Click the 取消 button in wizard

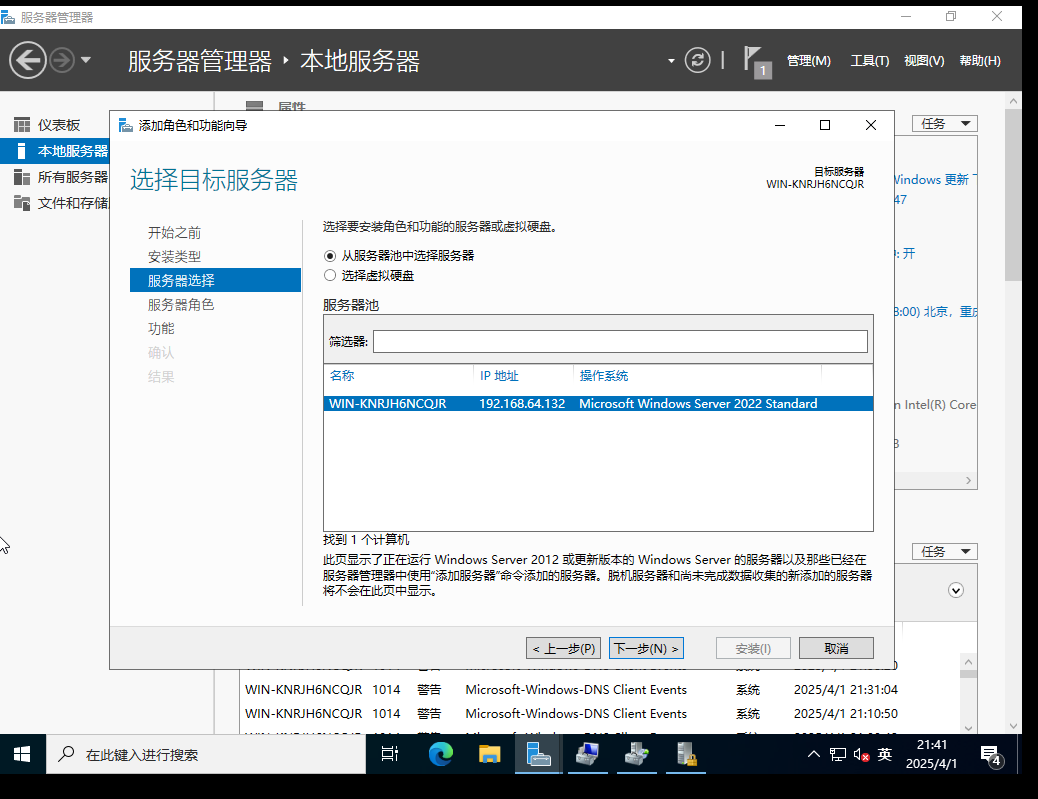[x=836, y=648]
